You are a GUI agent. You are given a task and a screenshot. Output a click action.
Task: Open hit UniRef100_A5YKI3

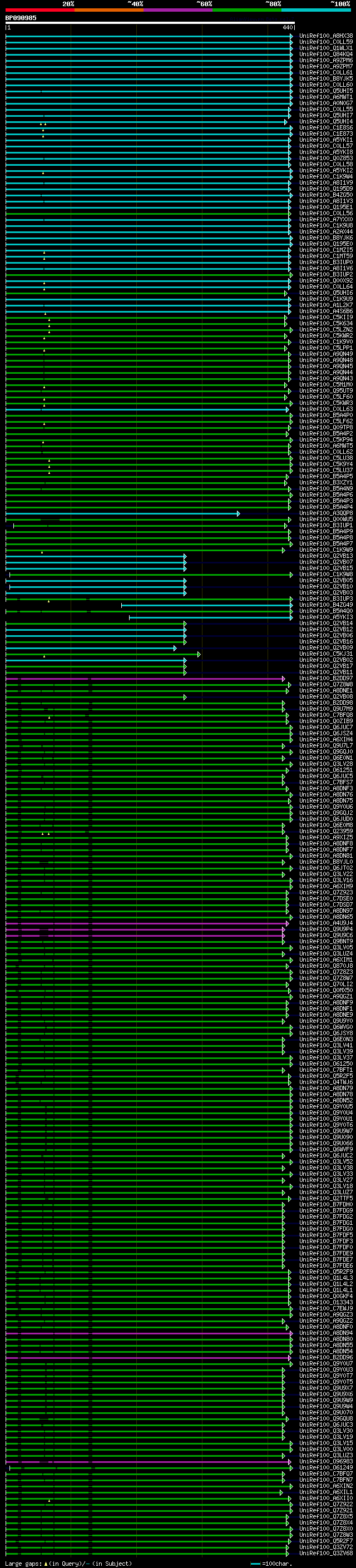point(326,617)
